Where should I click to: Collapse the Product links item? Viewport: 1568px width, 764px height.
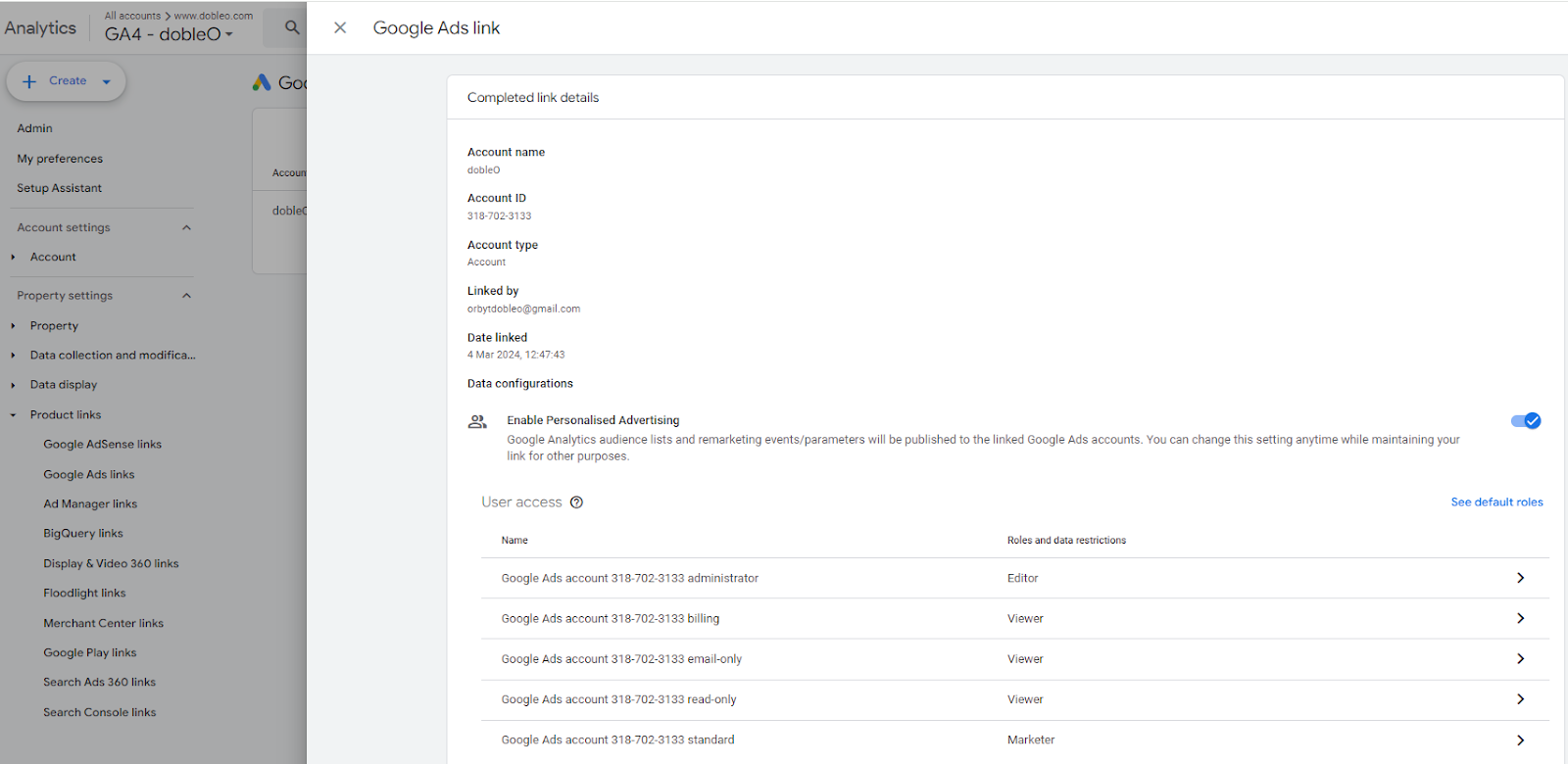tap(13, 415)
